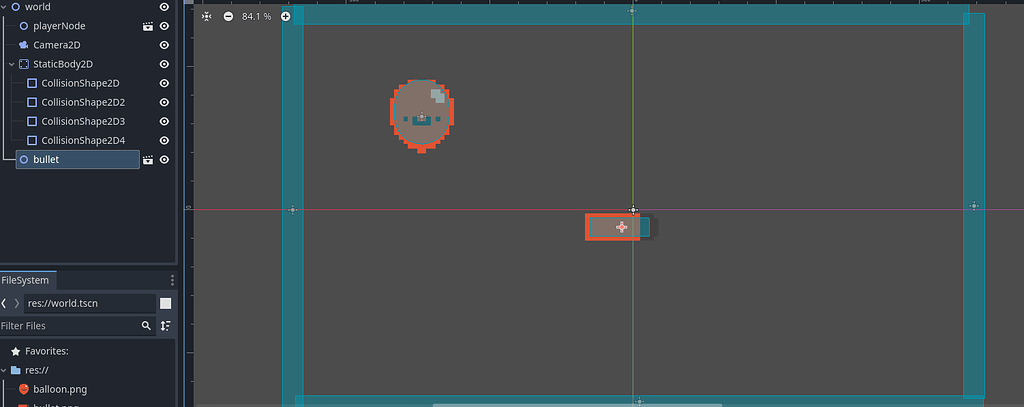Go to previous folder in FileSystem
The image size is (1024, 407).
tap(4, 303)
